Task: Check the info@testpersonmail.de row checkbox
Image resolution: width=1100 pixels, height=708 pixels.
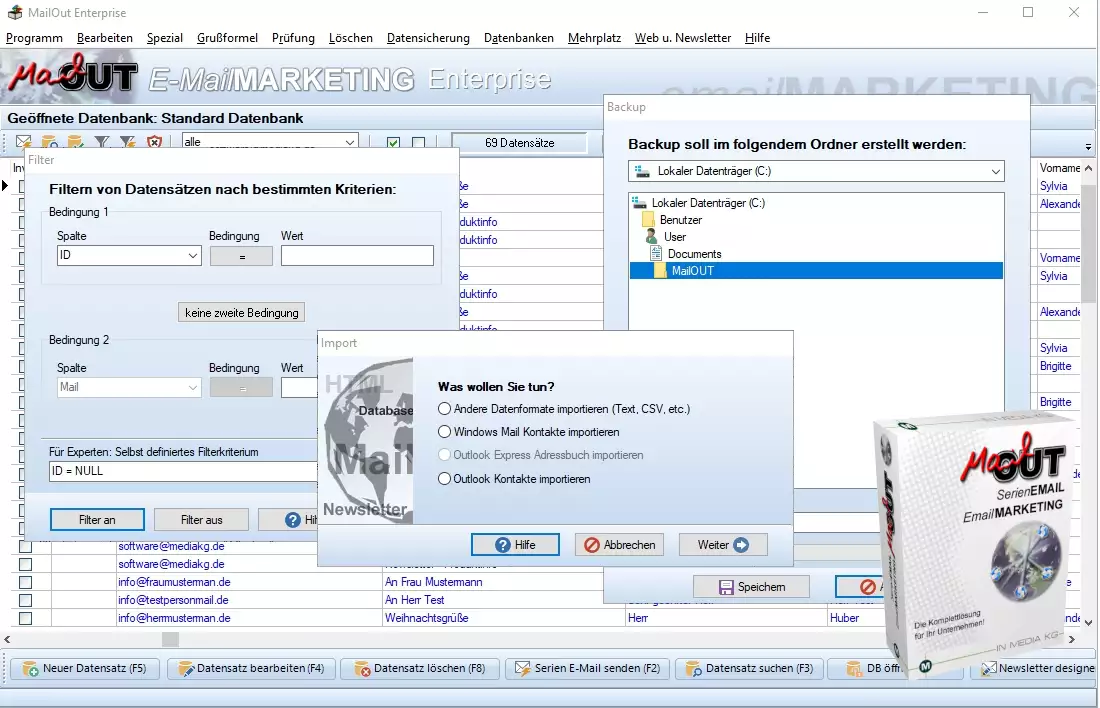Action: point(26,600)
